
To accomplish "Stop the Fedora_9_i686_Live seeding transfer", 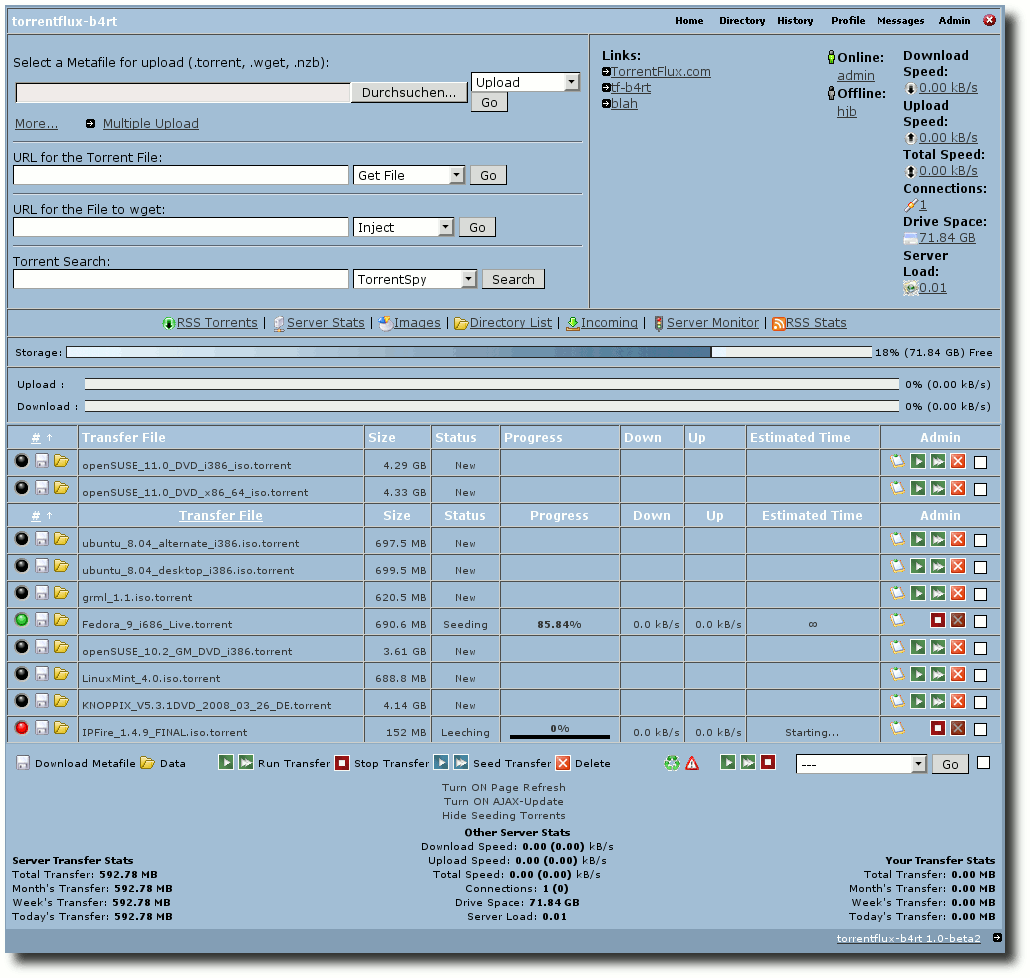I will tap(937, 621).
